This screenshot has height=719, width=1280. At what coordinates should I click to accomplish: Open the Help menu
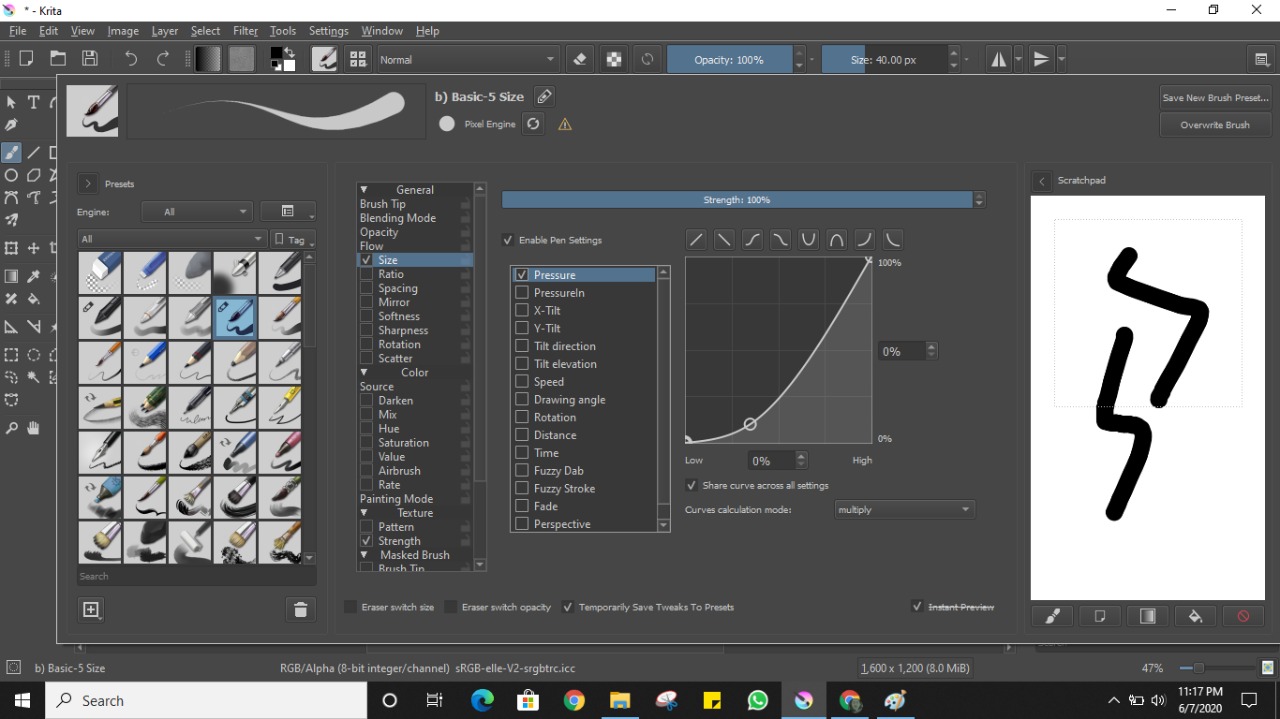[x=427, y=31]
